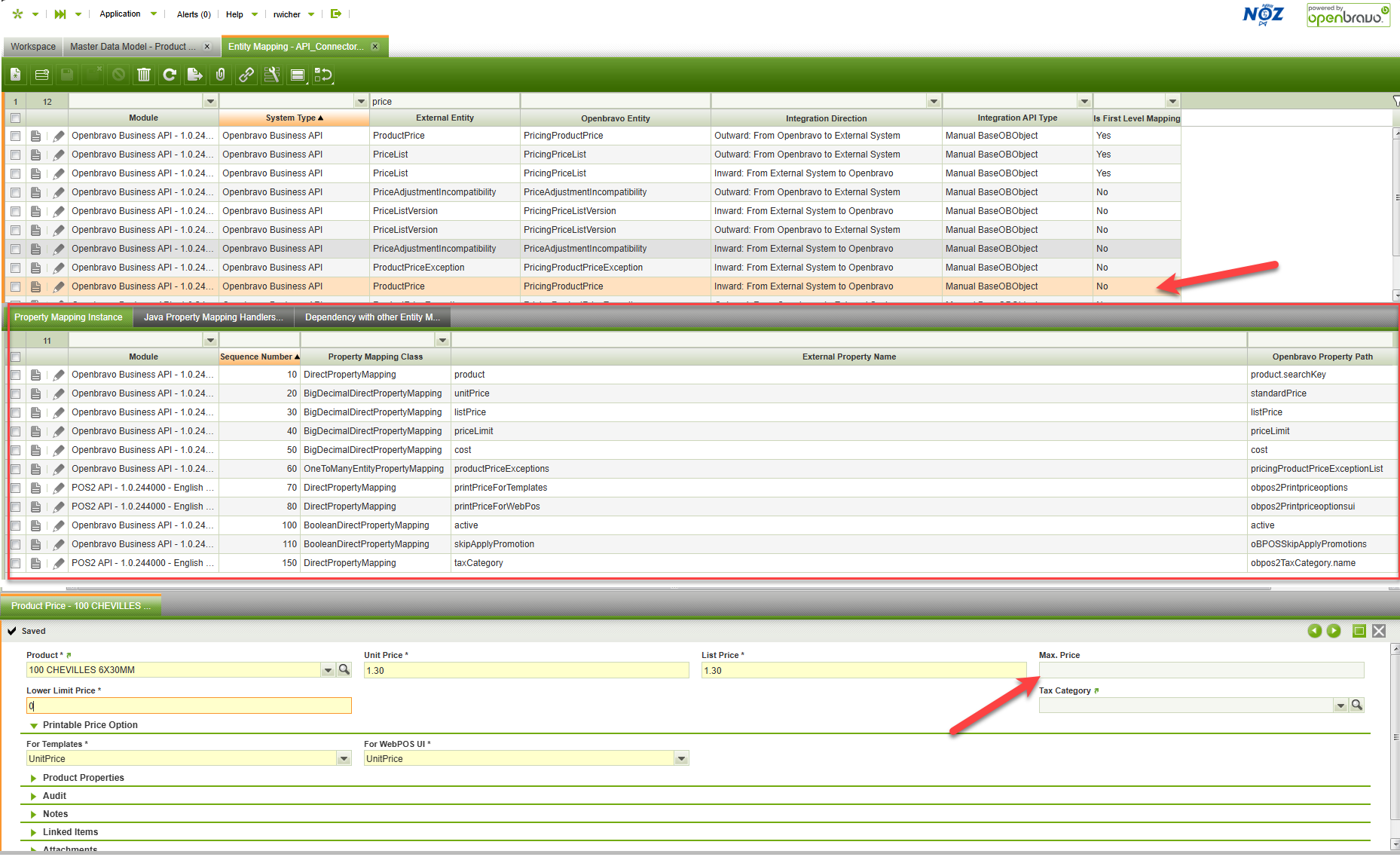Refresh the grid using the toolbar icon
This screenshot has width=1400, height=857.
[x=170, y=75]
